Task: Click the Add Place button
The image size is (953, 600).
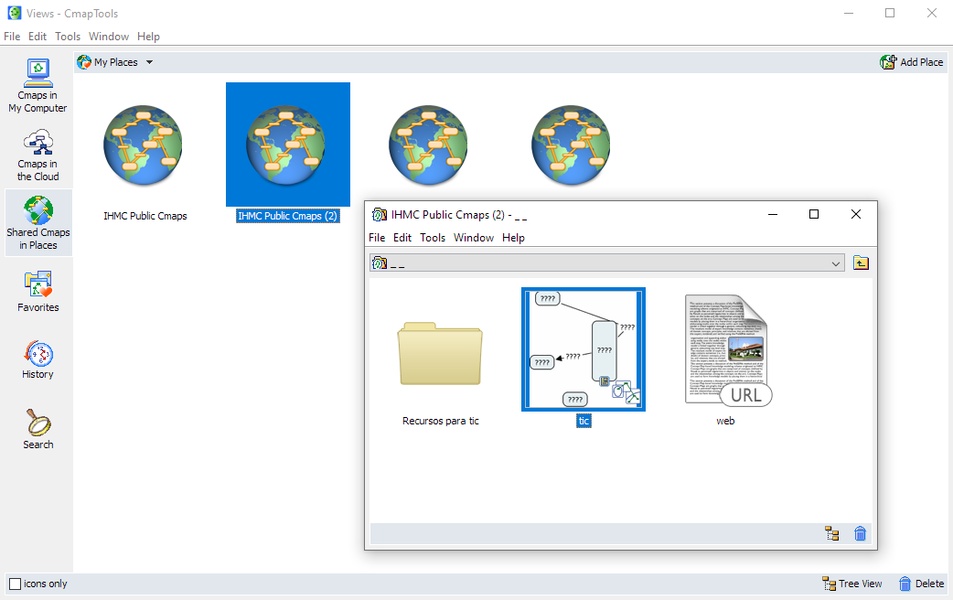Action: [x=911, y=62]
